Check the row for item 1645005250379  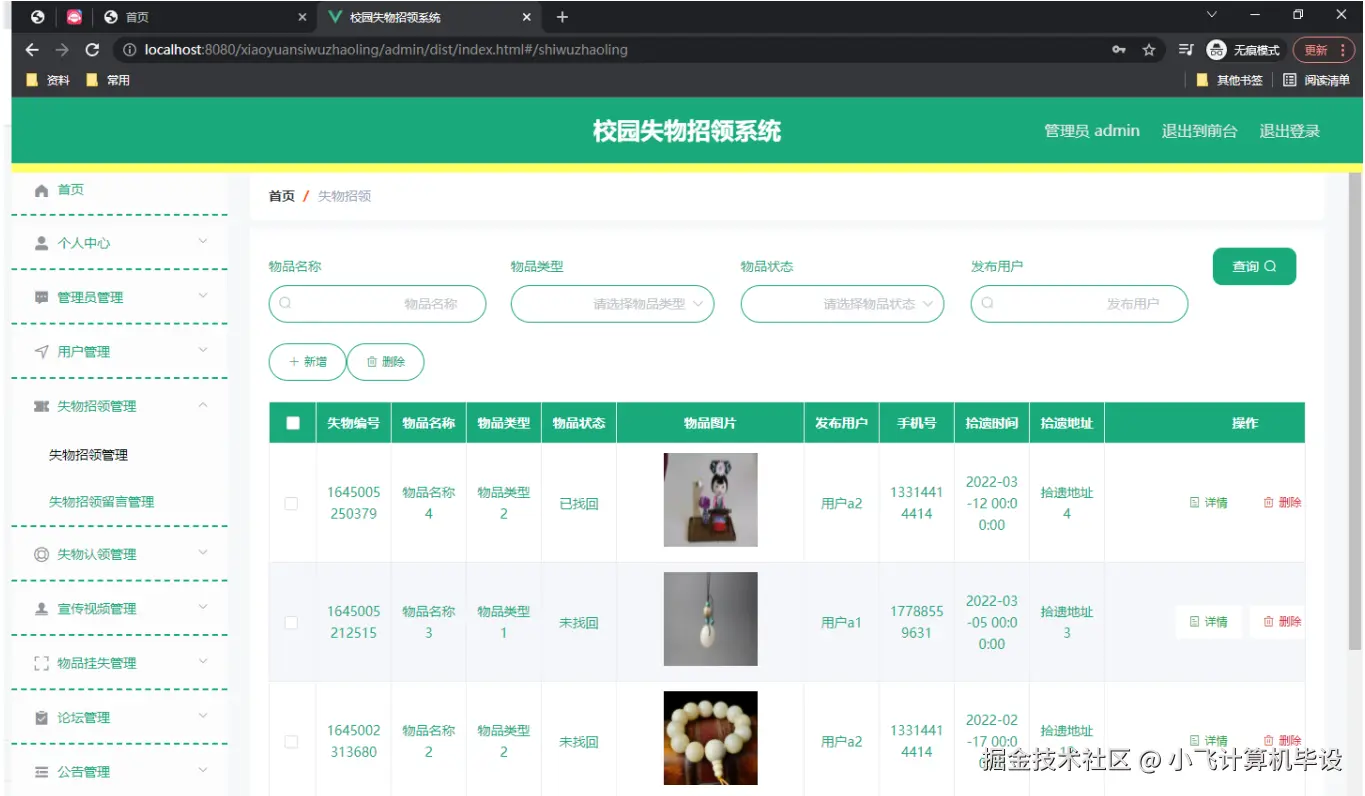coord(291,503)
